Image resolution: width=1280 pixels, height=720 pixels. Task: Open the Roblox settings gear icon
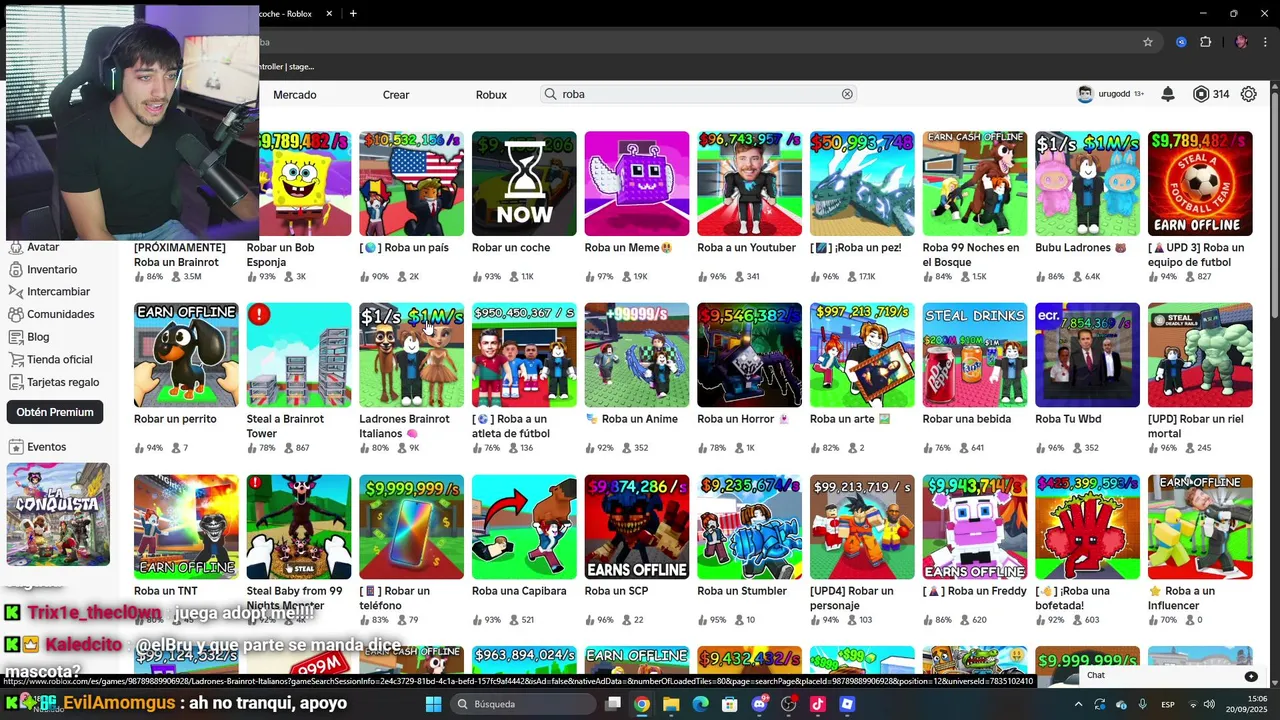1249,94
